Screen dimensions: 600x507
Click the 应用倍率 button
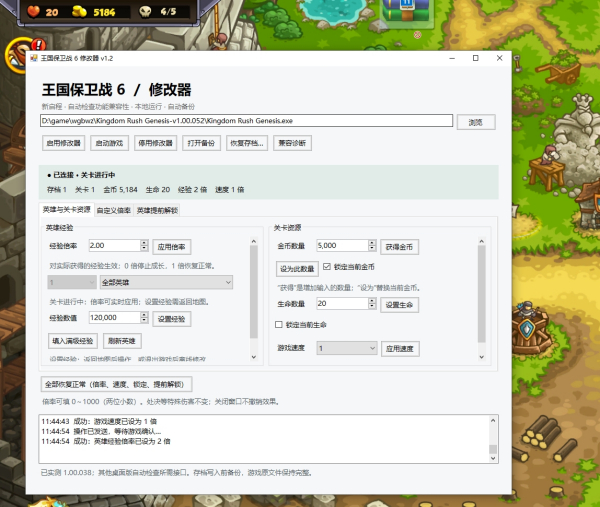click(171, 247)
